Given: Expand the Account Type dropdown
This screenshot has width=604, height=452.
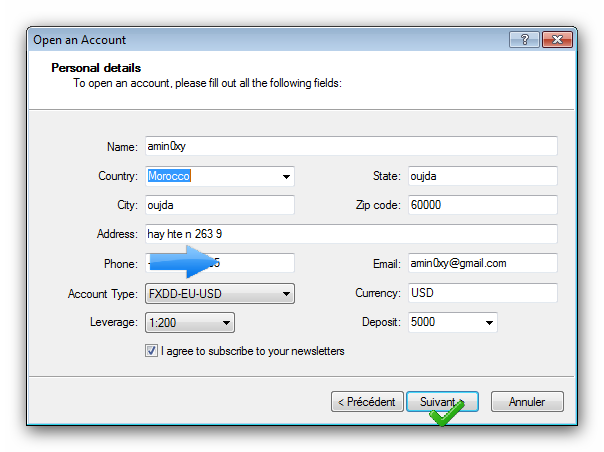Looking at the screenshot, I should (286, 294).
